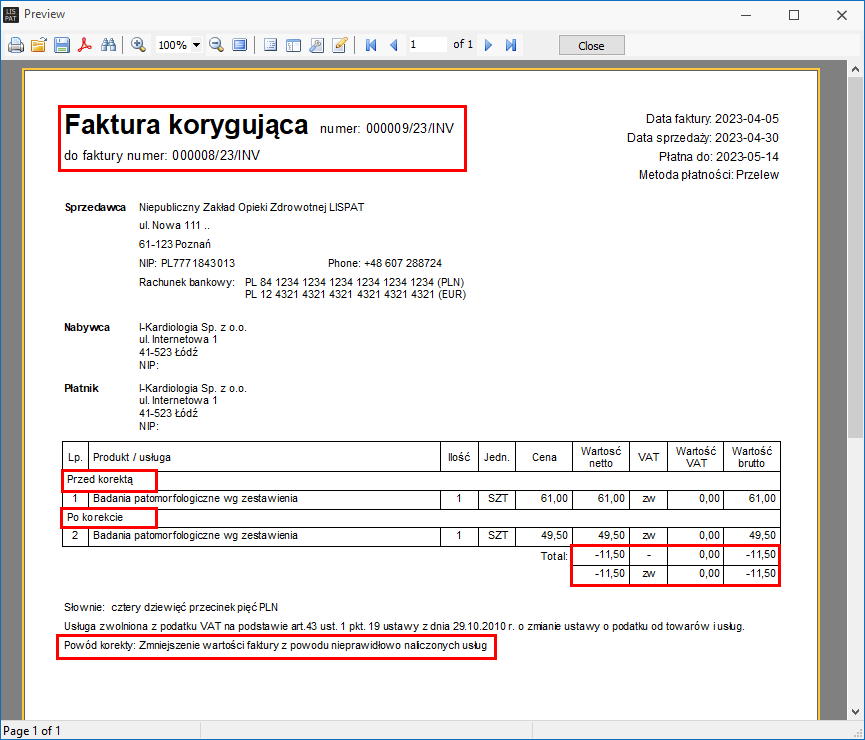Jump to the last page
This screenshot has width=865, height=740.
511,45
